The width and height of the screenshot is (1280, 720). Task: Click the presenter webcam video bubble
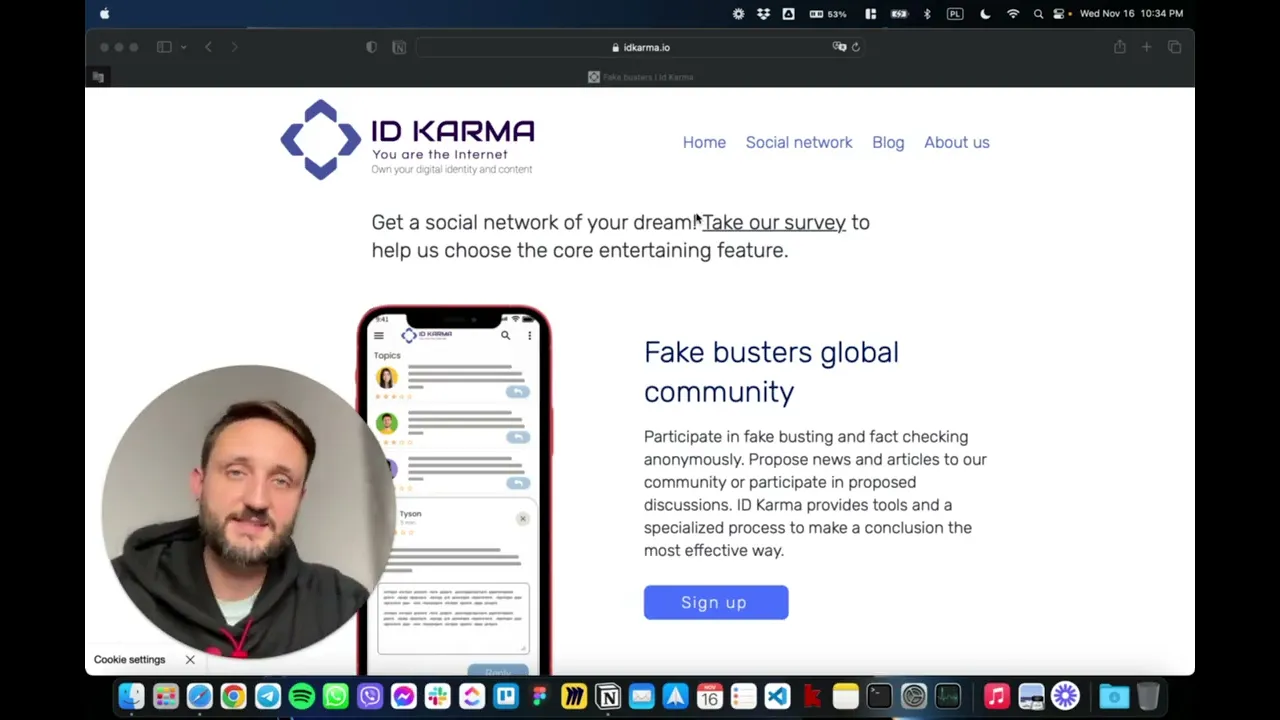249,512
